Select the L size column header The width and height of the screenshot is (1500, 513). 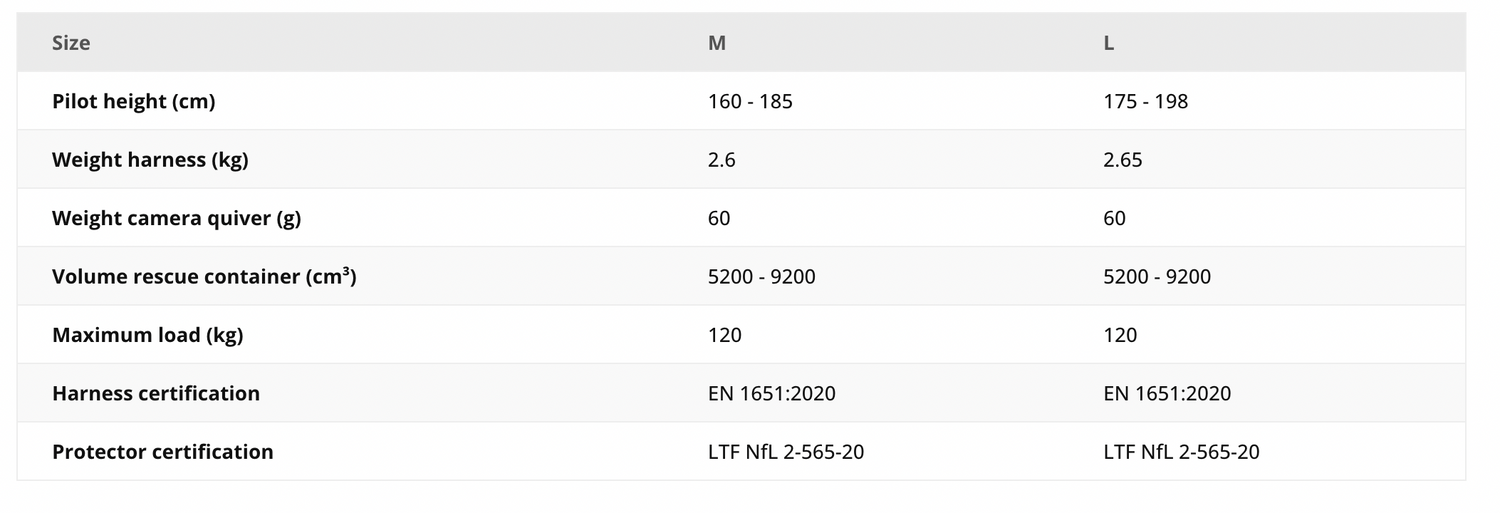click(1109, 43)
